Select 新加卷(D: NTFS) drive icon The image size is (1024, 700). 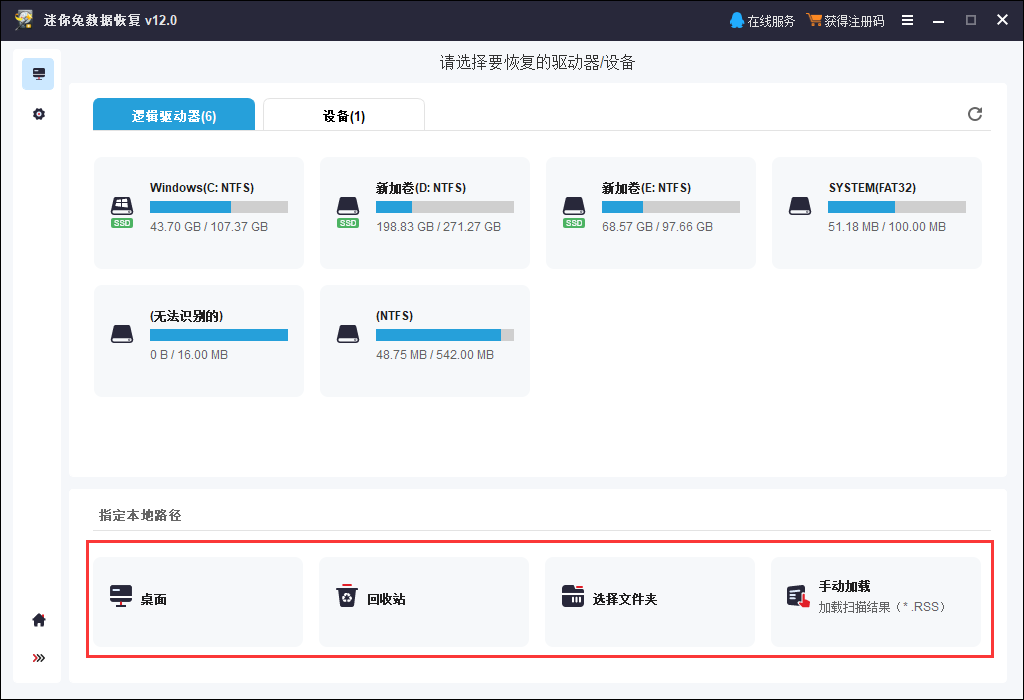(348, 212)
